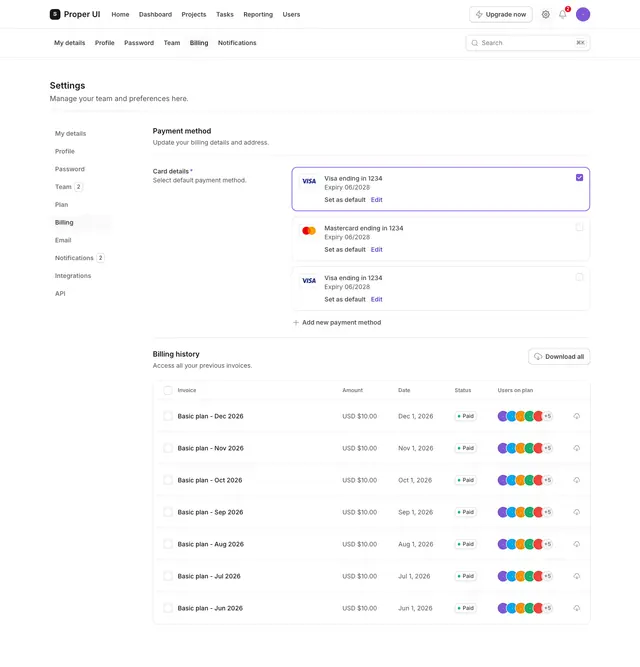Set the third card as default

[345, 299]
